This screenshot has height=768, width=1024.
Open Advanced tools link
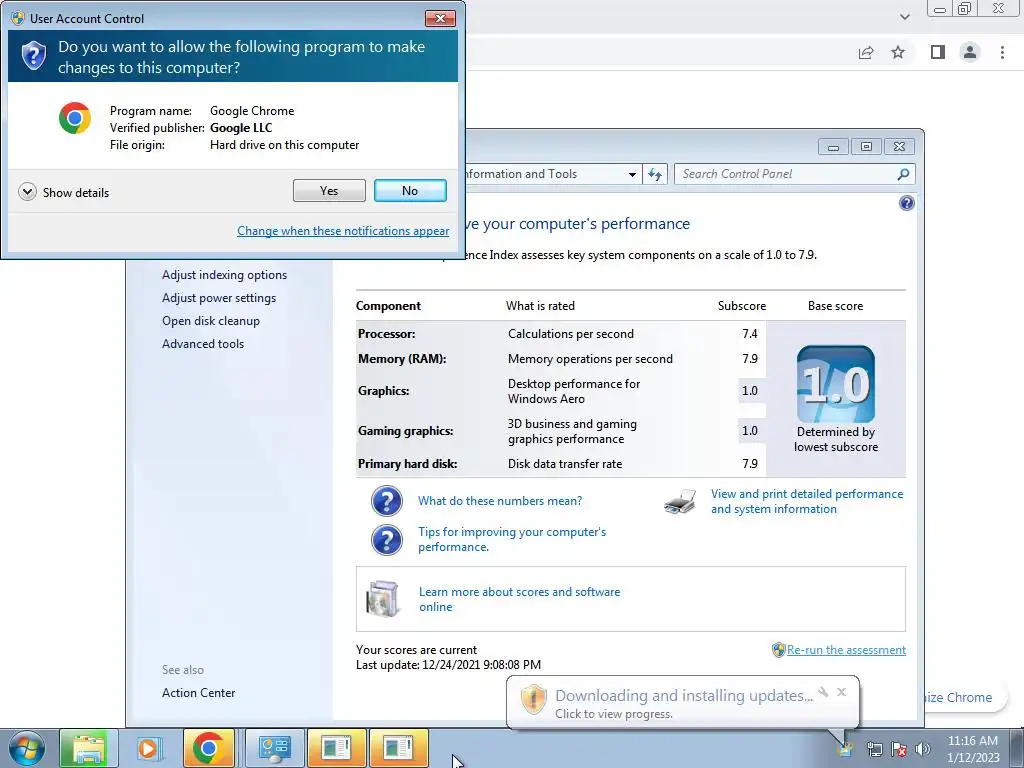(x=203, y=344)
